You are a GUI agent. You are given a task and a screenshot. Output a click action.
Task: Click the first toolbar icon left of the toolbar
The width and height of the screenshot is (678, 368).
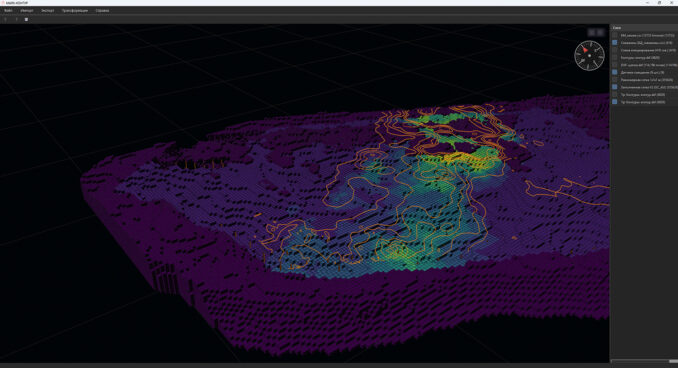6,19
